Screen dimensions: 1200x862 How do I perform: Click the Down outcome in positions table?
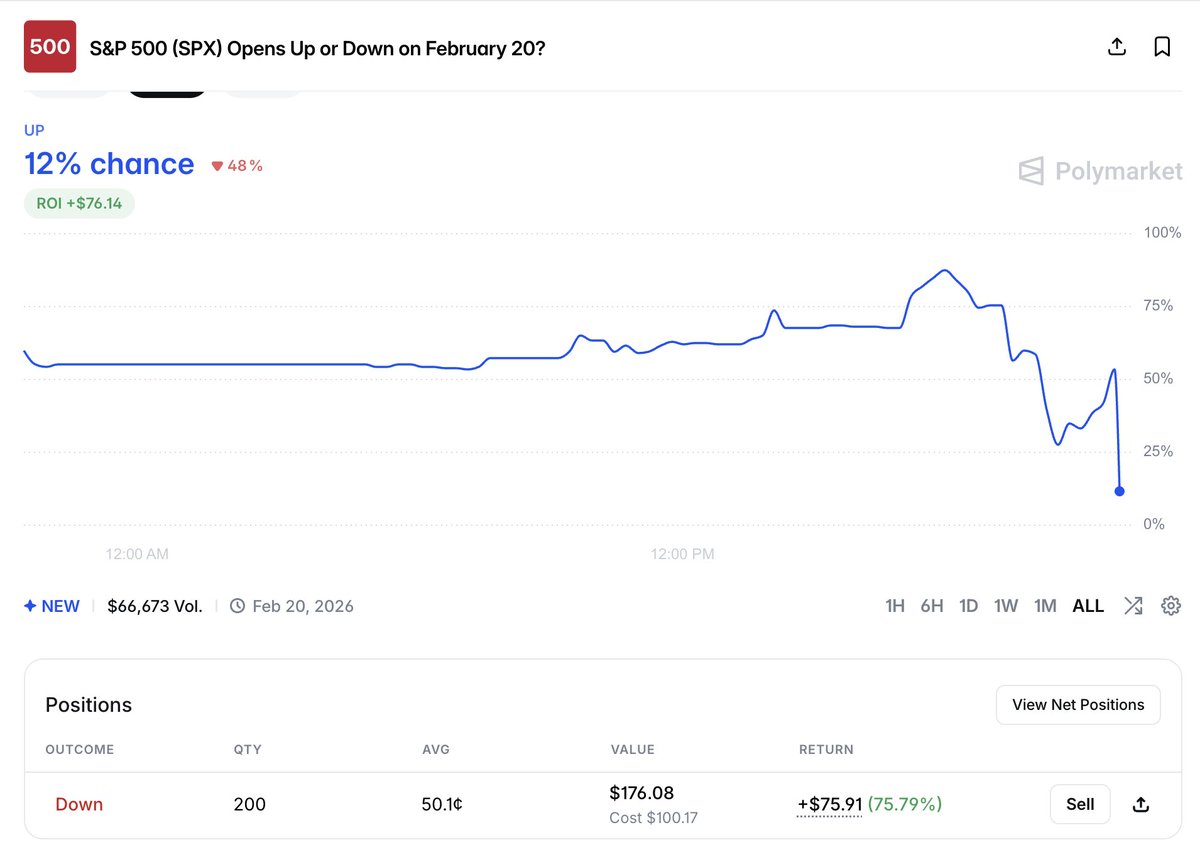(x=79, y=804)
